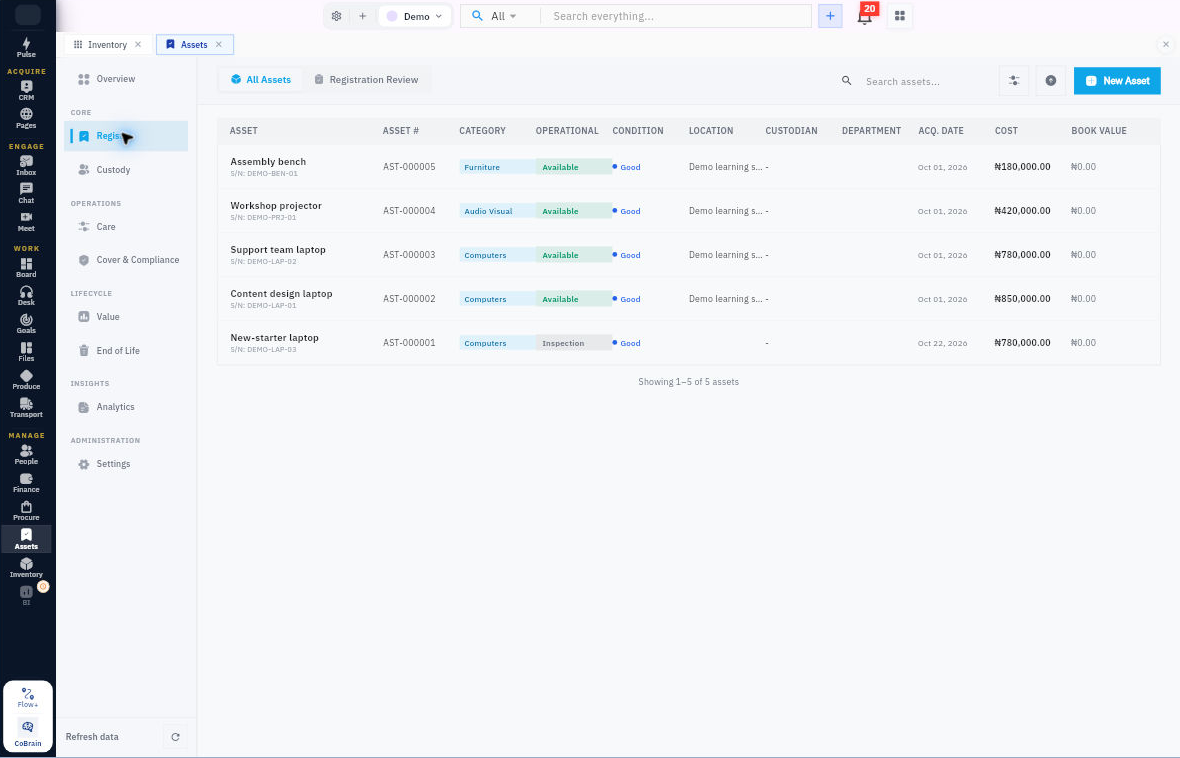The image size is (1180, 758).
Task: Launch Flow+ assistant
Action: (28, 697)
